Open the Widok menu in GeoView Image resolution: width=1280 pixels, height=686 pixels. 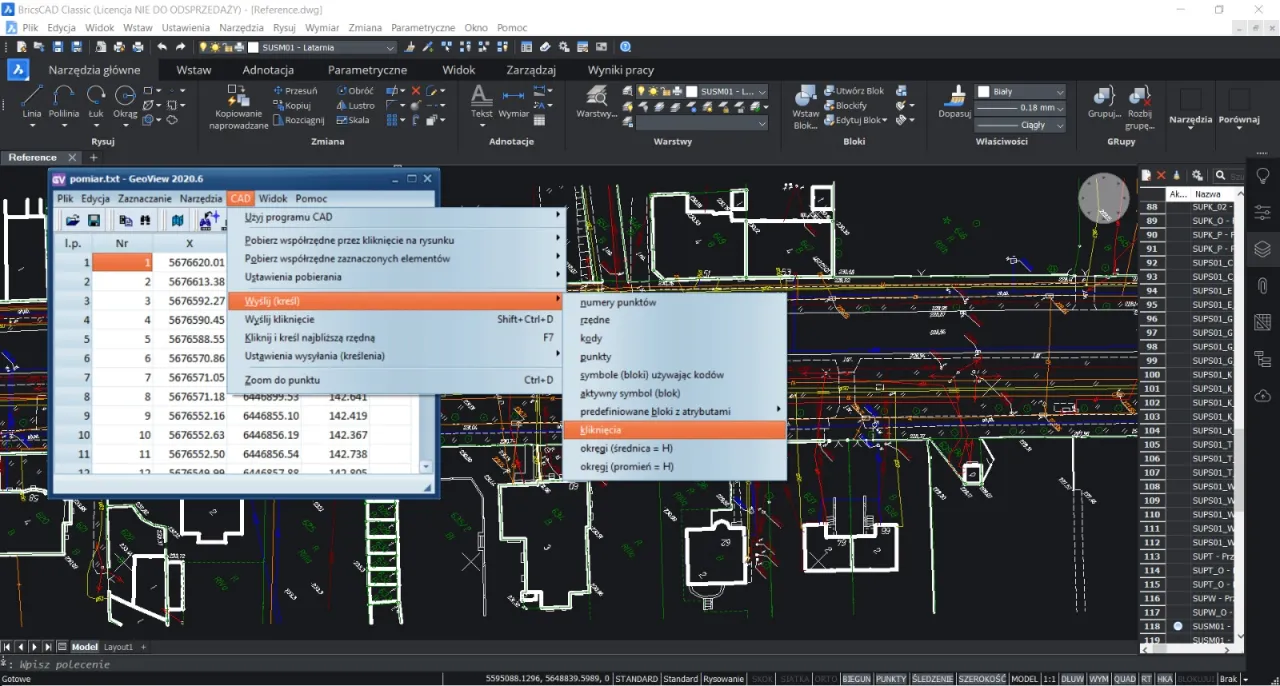pyautogui.click(x=272, y=198)
